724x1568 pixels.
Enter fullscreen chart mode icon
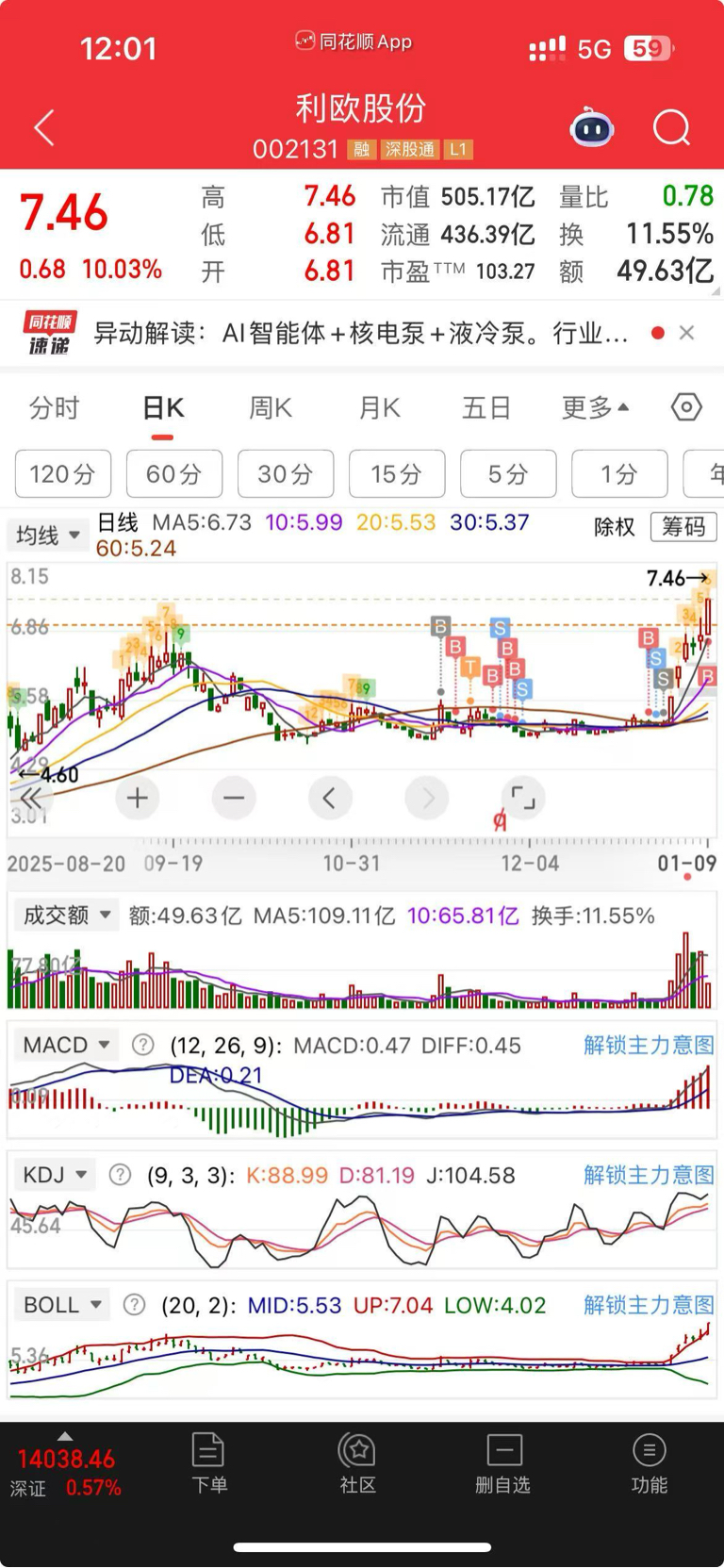point(523,799)
